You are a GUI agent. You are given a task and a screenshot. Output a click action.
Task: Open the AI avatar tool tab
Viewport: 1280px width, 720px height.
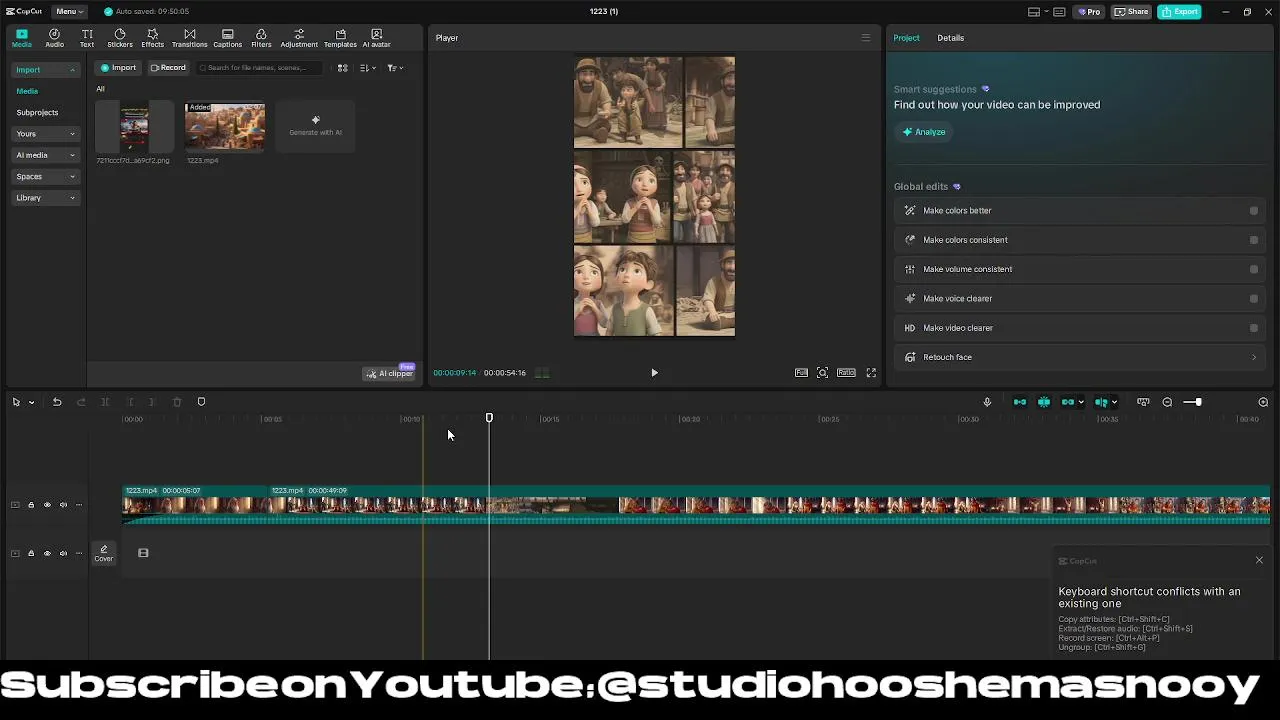[x=376, y=38]
